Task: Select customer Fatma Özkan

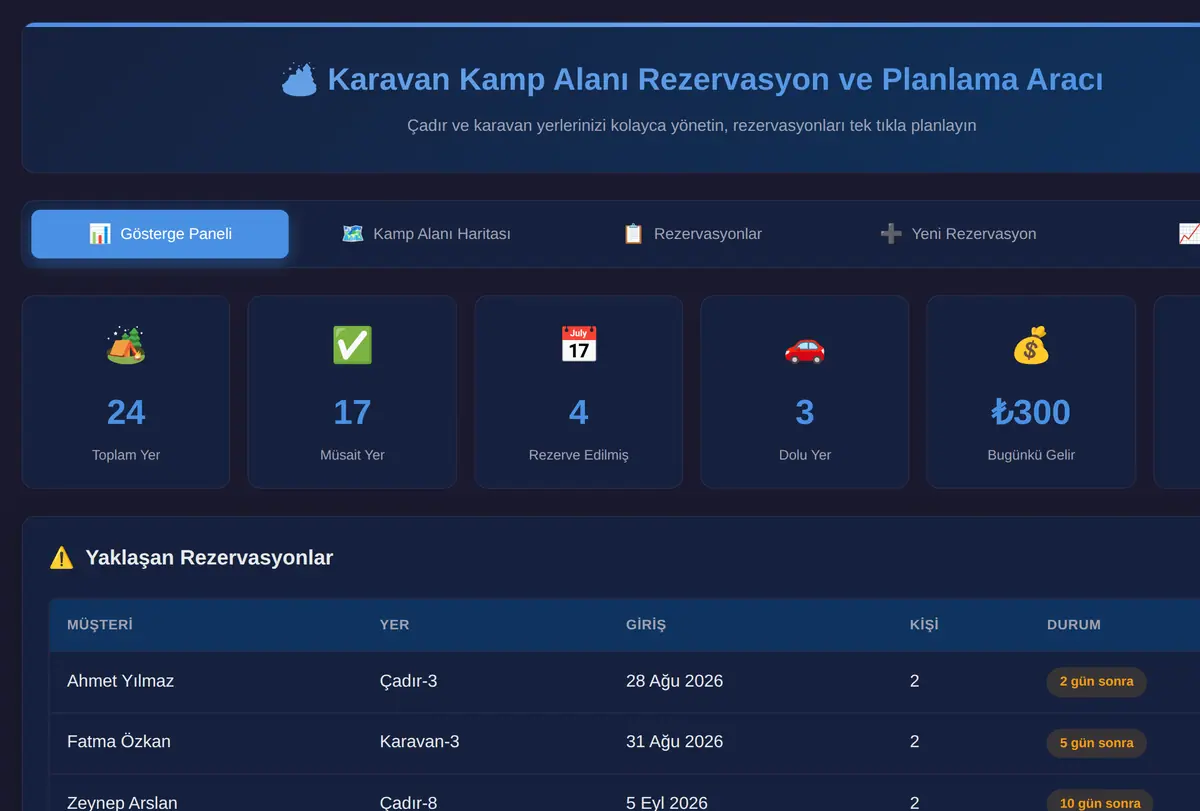Action: pyautogui.click(x=119, y=742)
